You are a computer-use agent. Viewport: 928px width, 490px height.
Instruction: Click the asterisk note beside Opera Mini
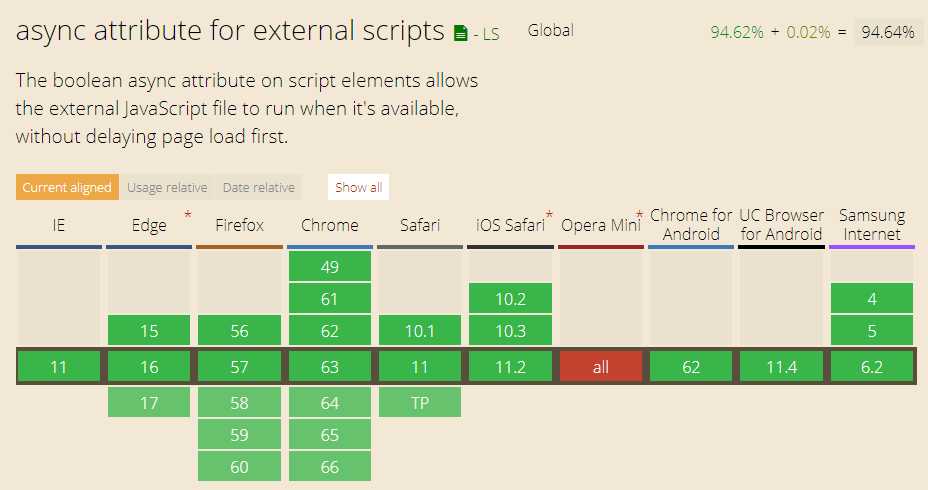point(639,215)
